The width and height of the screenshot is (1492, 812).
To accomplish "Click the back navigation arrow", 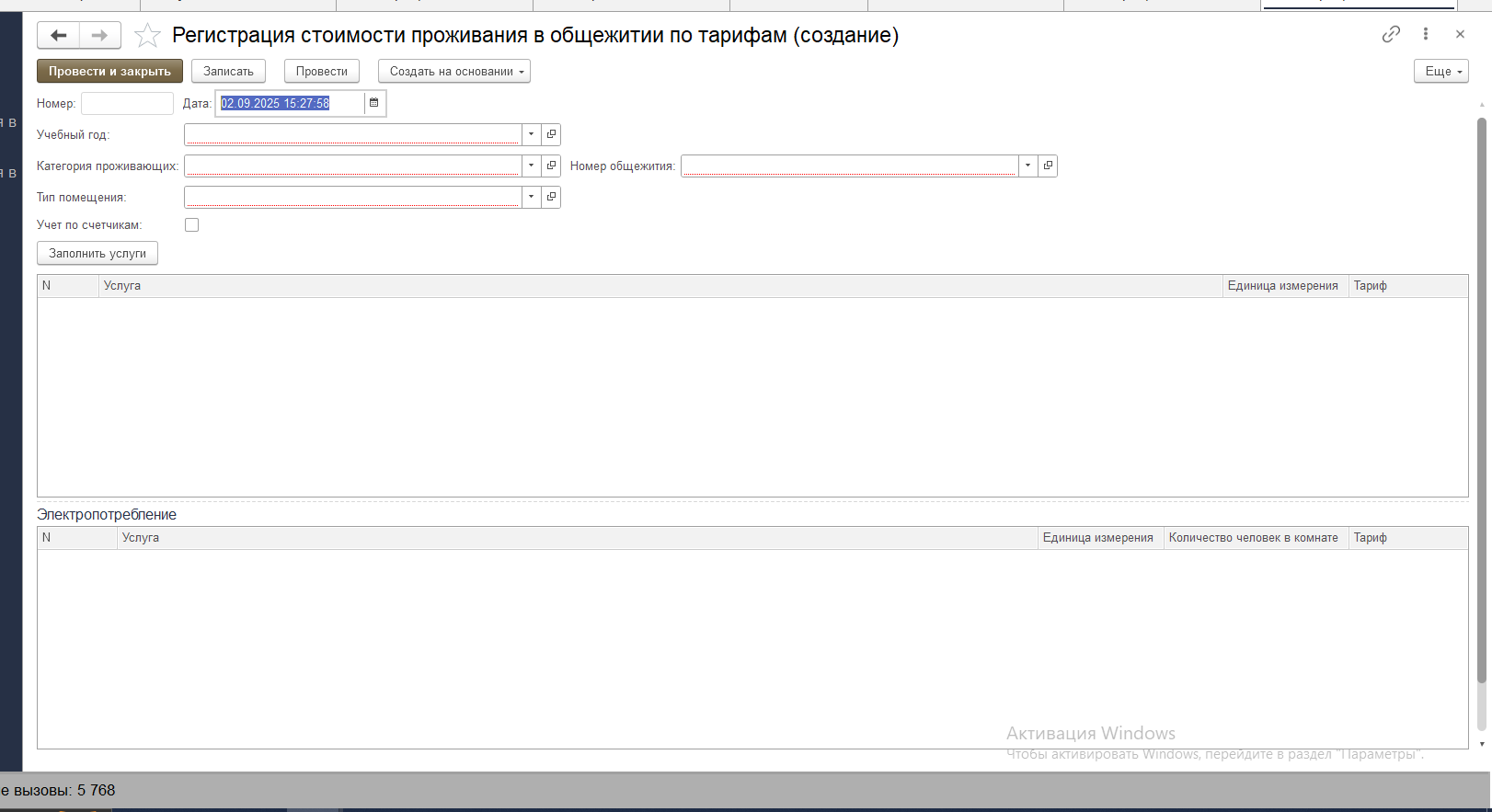I will [58, 36].
